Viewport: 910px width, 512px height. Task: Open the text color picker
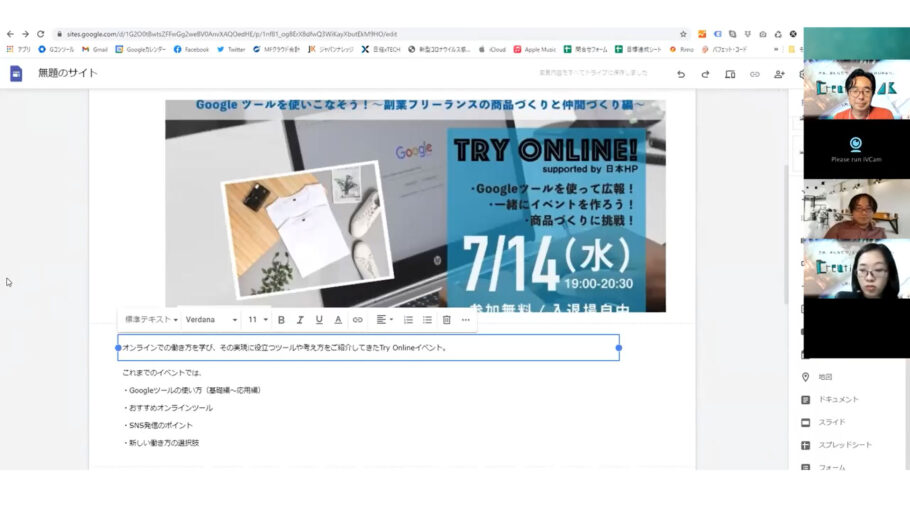click(338, 320)
